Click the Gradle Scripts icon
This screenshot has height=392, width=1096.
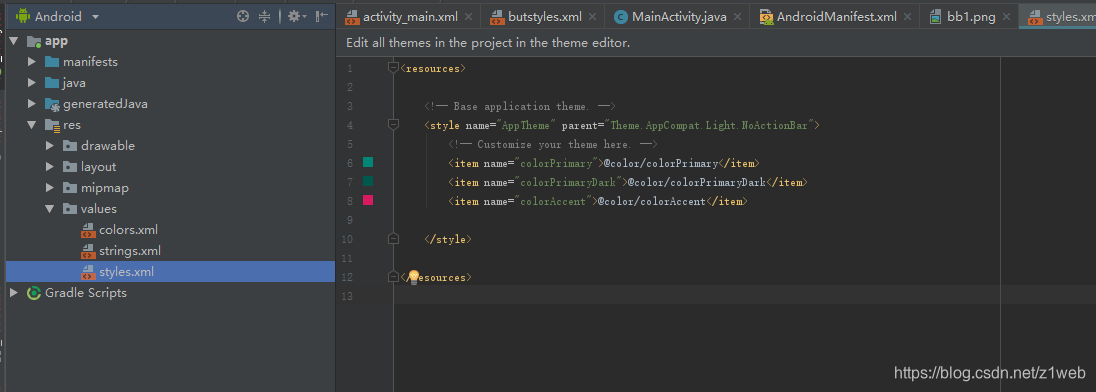point(34,293)
